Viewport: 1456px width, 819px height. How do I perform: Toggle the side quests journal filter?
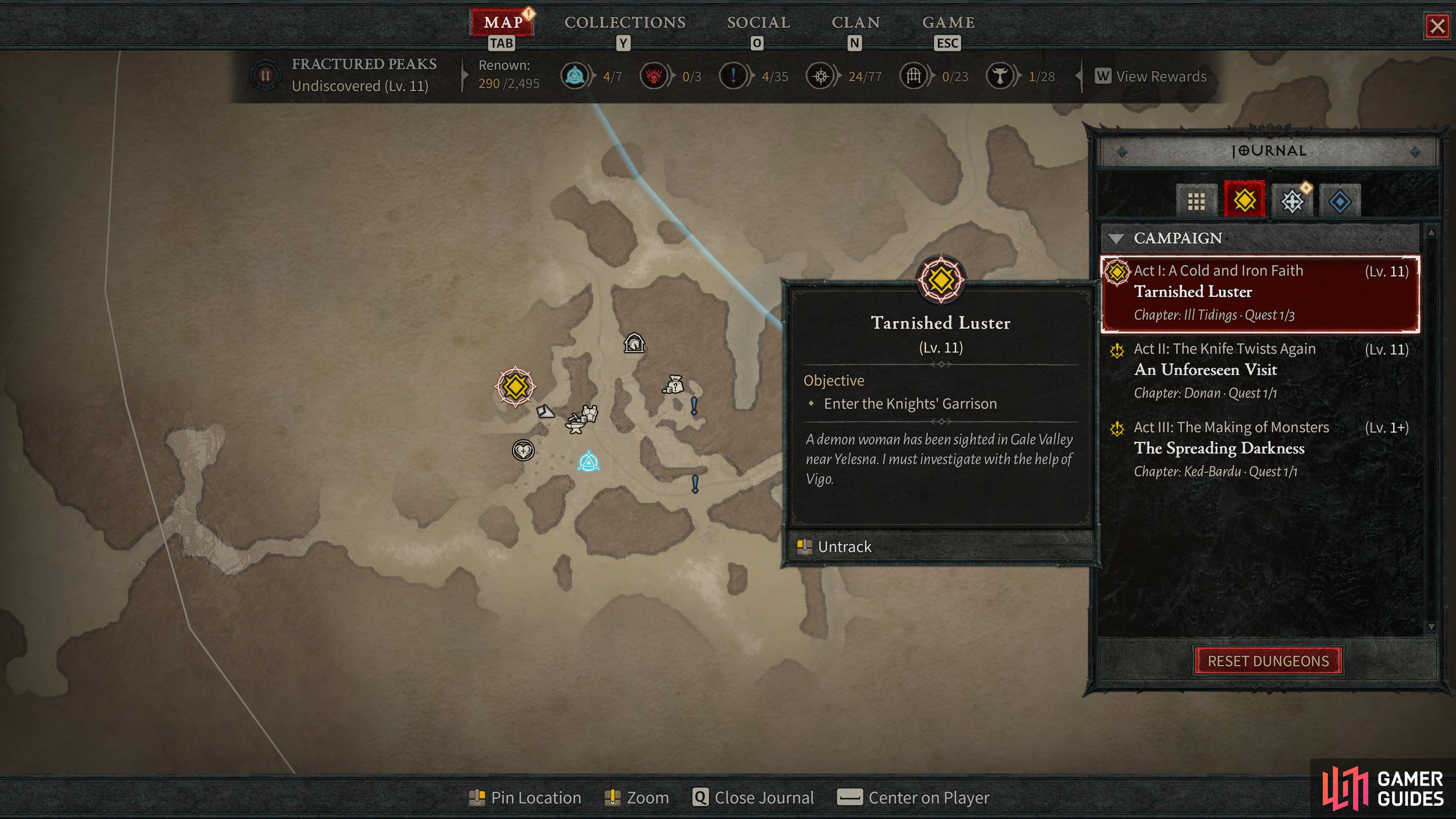(x=1292, y=201)
